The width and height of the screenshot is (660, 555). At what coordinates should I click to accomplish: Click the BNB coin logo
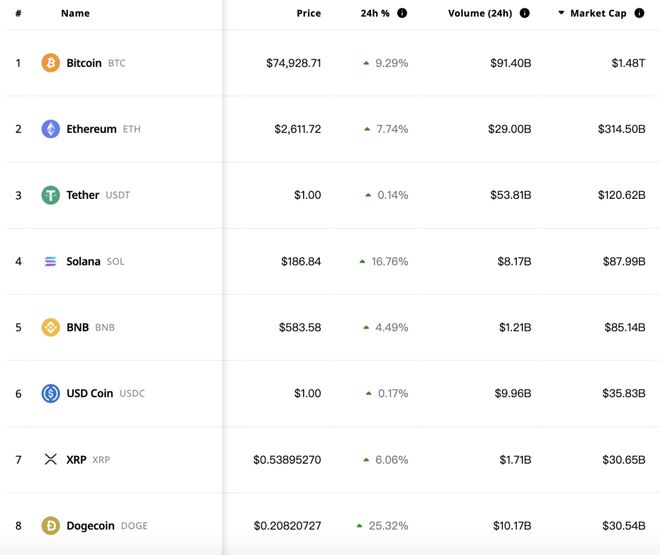pos(51,327)
